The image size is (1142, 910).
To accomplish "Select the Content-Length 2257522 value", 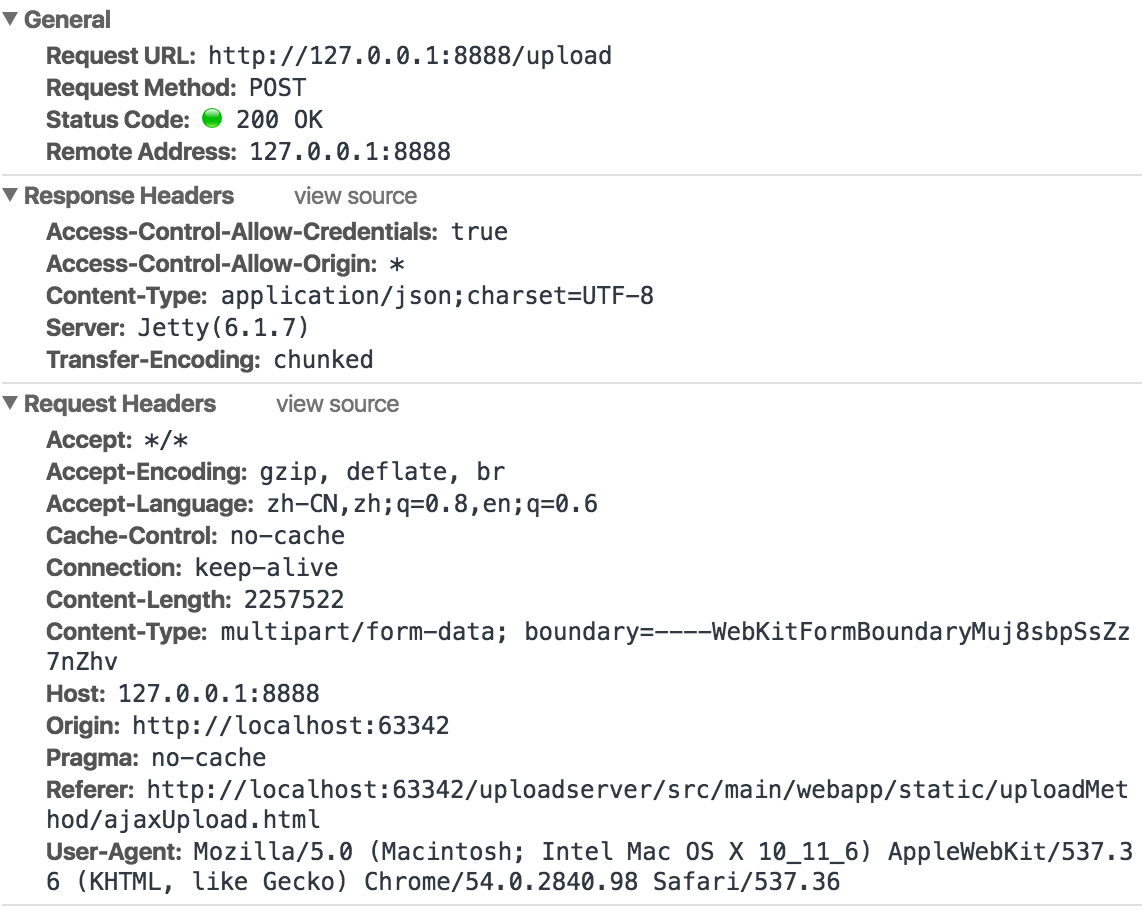I will click(294, 600).
